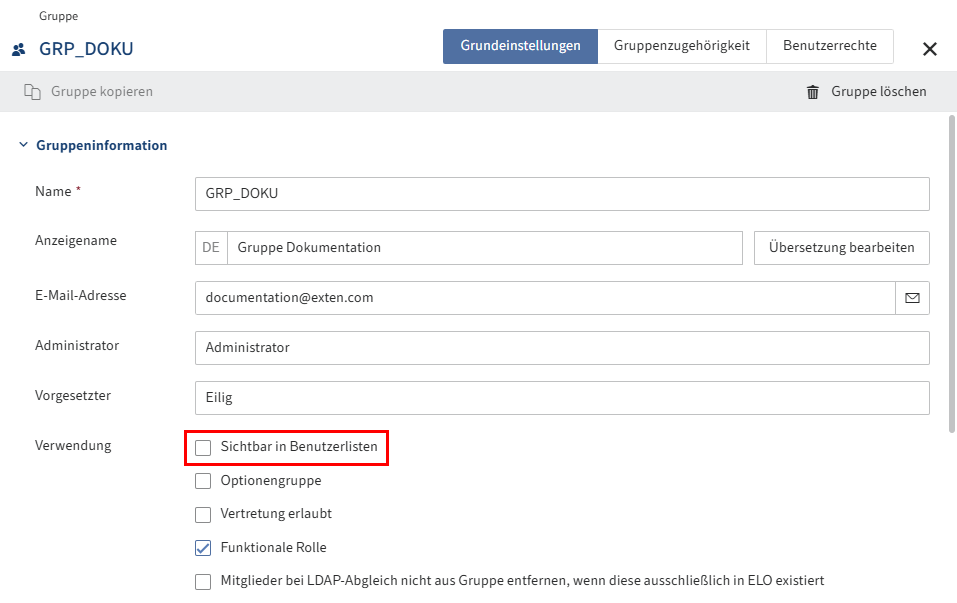Collapse the Gruppeninformation section
Viewport: 957px width, 603px height.
(x=22, y=144)
